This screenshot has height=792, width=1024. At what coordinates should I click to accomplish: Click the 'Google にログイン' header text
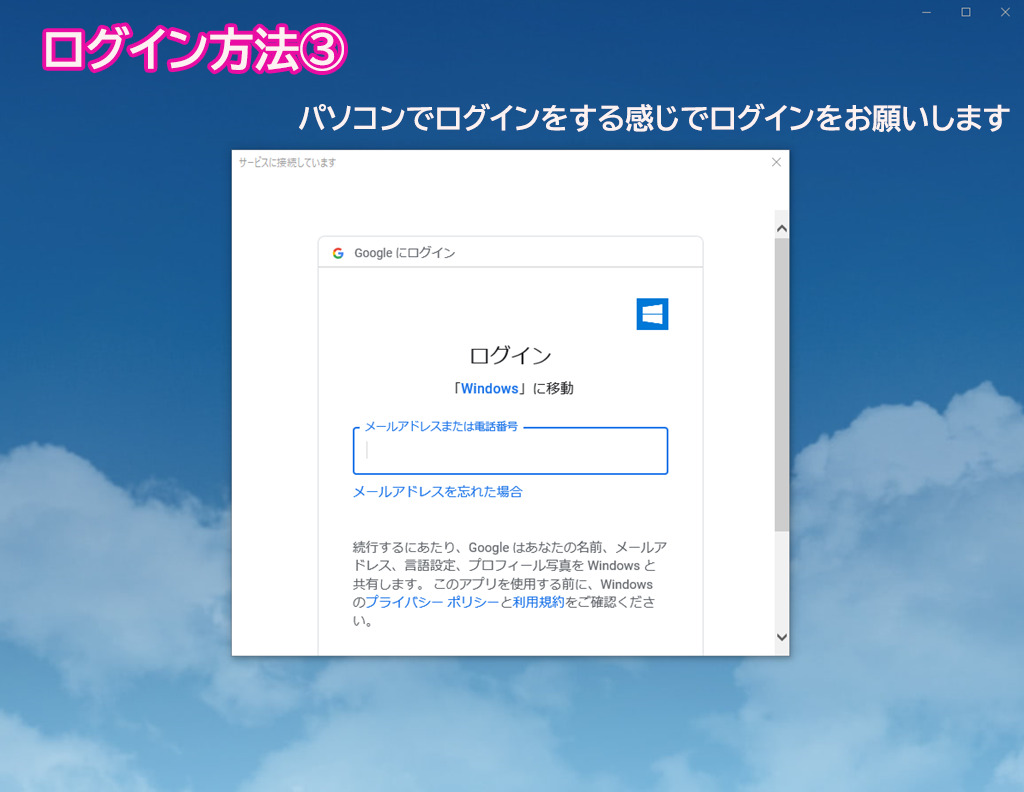pyautogui.click(x=404, y=253)
